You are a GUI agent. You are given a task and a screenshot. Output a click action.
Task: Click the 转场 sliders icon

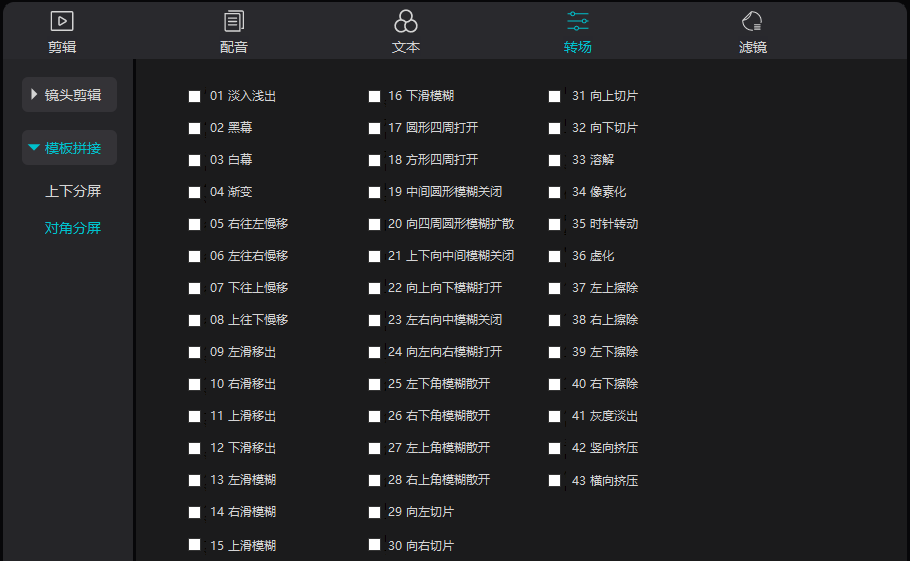coord(577,21)
